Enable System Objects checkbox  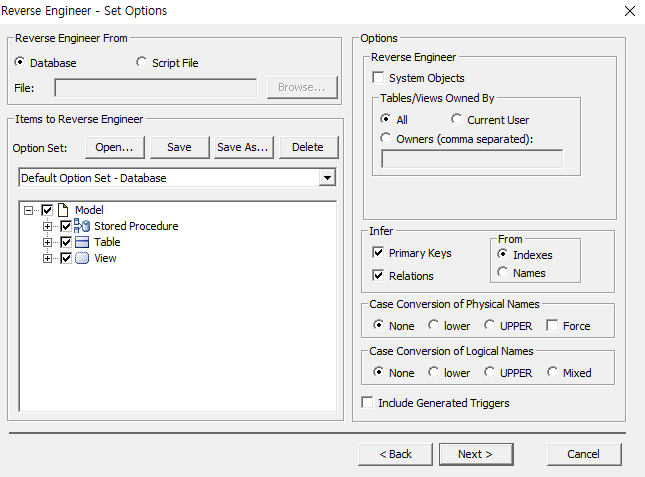pos(378,77)
